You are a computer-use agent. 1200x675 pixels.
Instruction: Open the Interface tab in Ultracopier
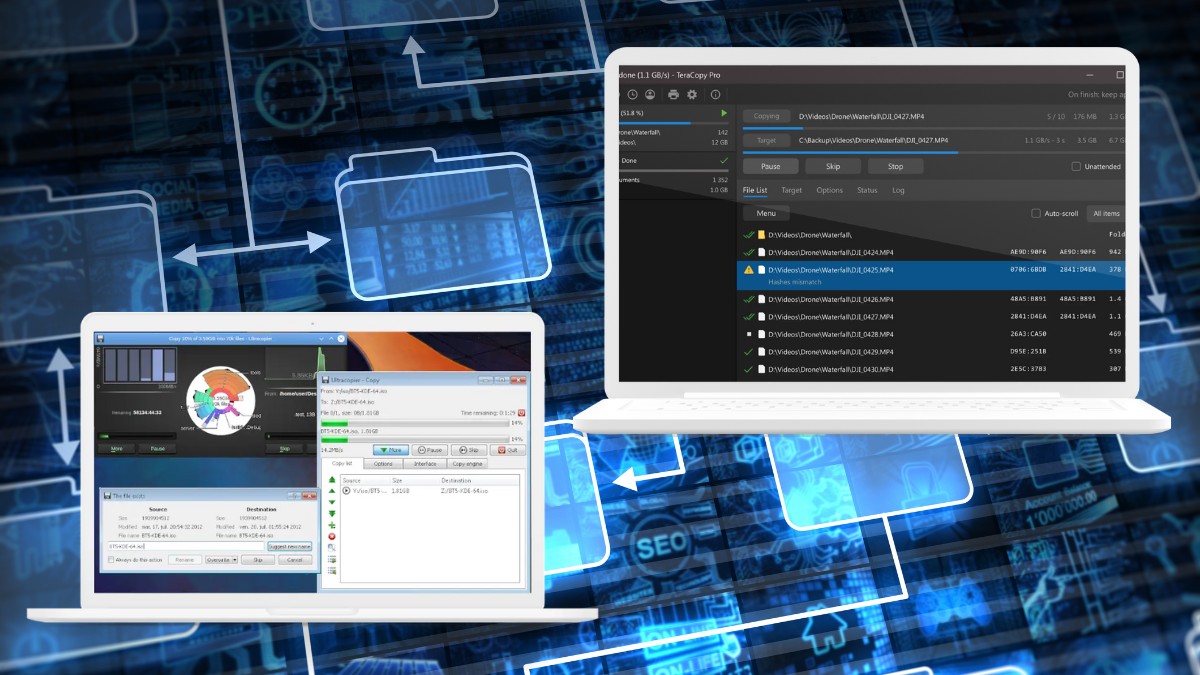(425, 463)
